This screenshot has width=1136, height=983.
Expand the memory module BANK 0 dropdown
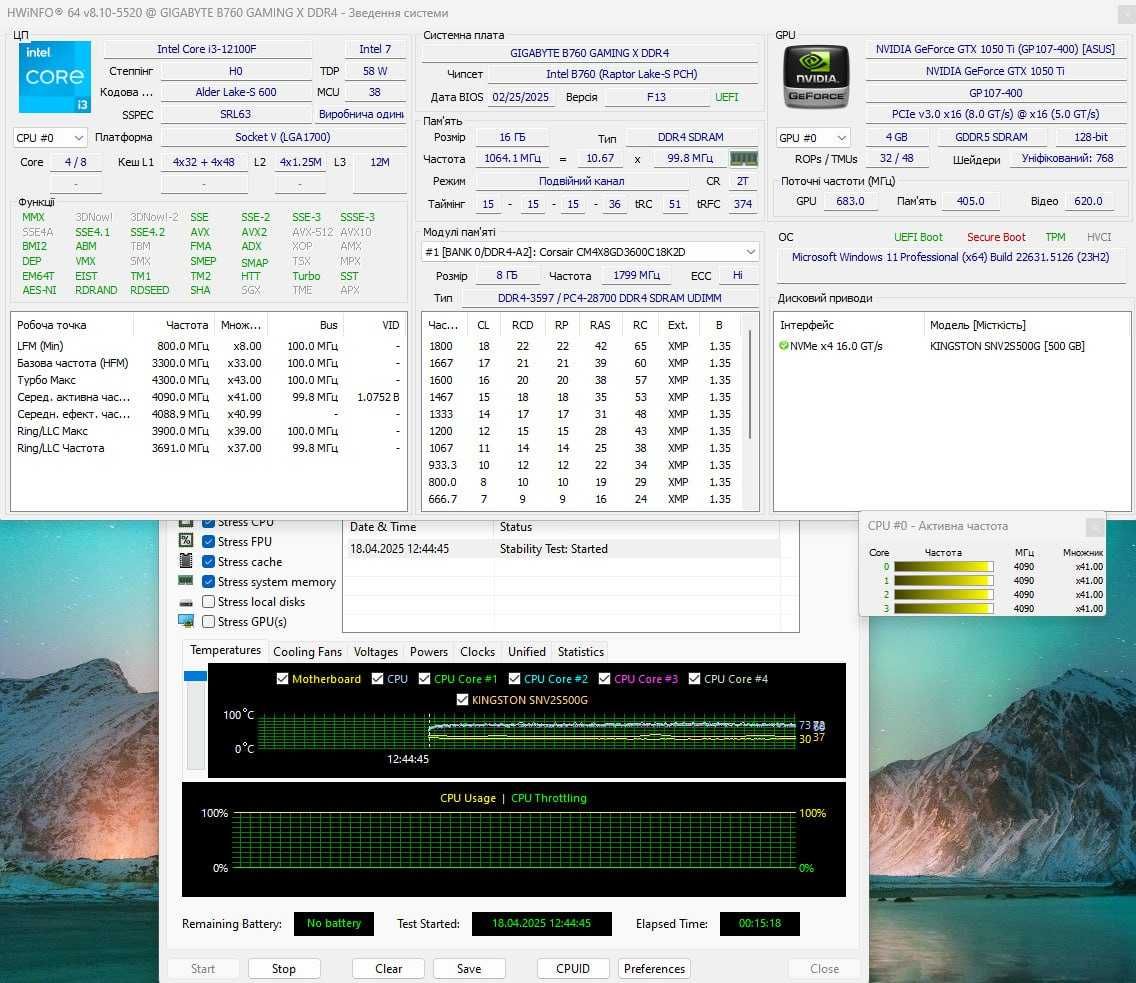coord(590,252)
